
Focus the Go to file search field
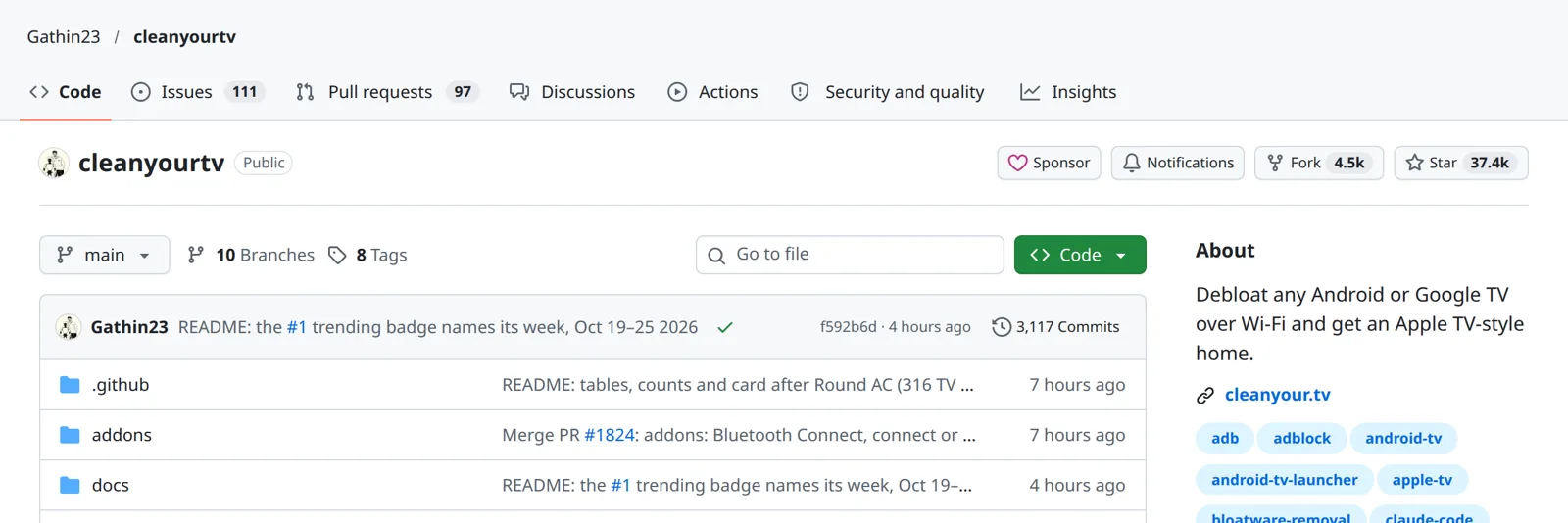tap(850, 255)
